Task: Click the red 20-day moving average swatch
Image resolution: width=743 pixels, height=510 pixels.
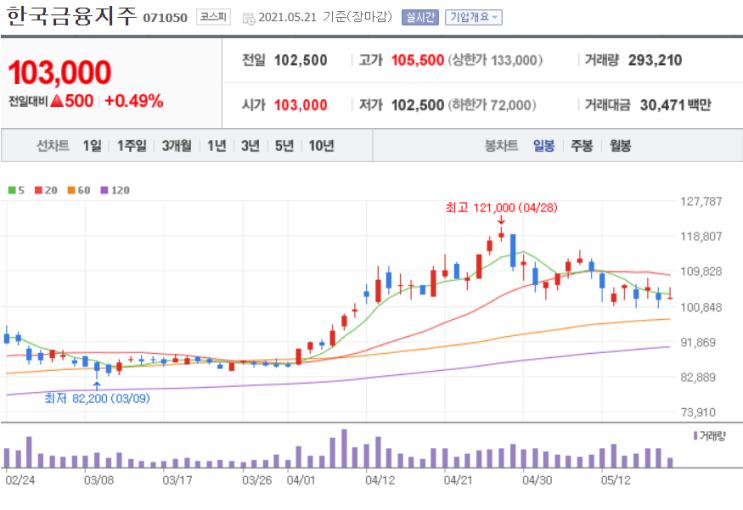Action: click(x=38, y=190)
